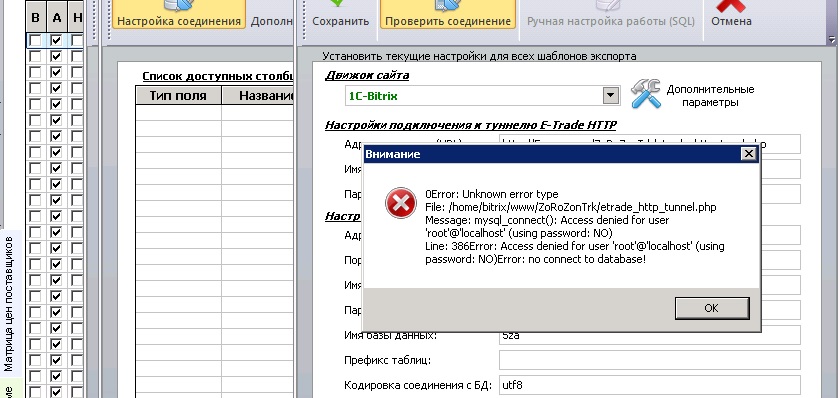840x398 pixels.
Task: Click the Тип поля column header
Action: tap(178, 96)
